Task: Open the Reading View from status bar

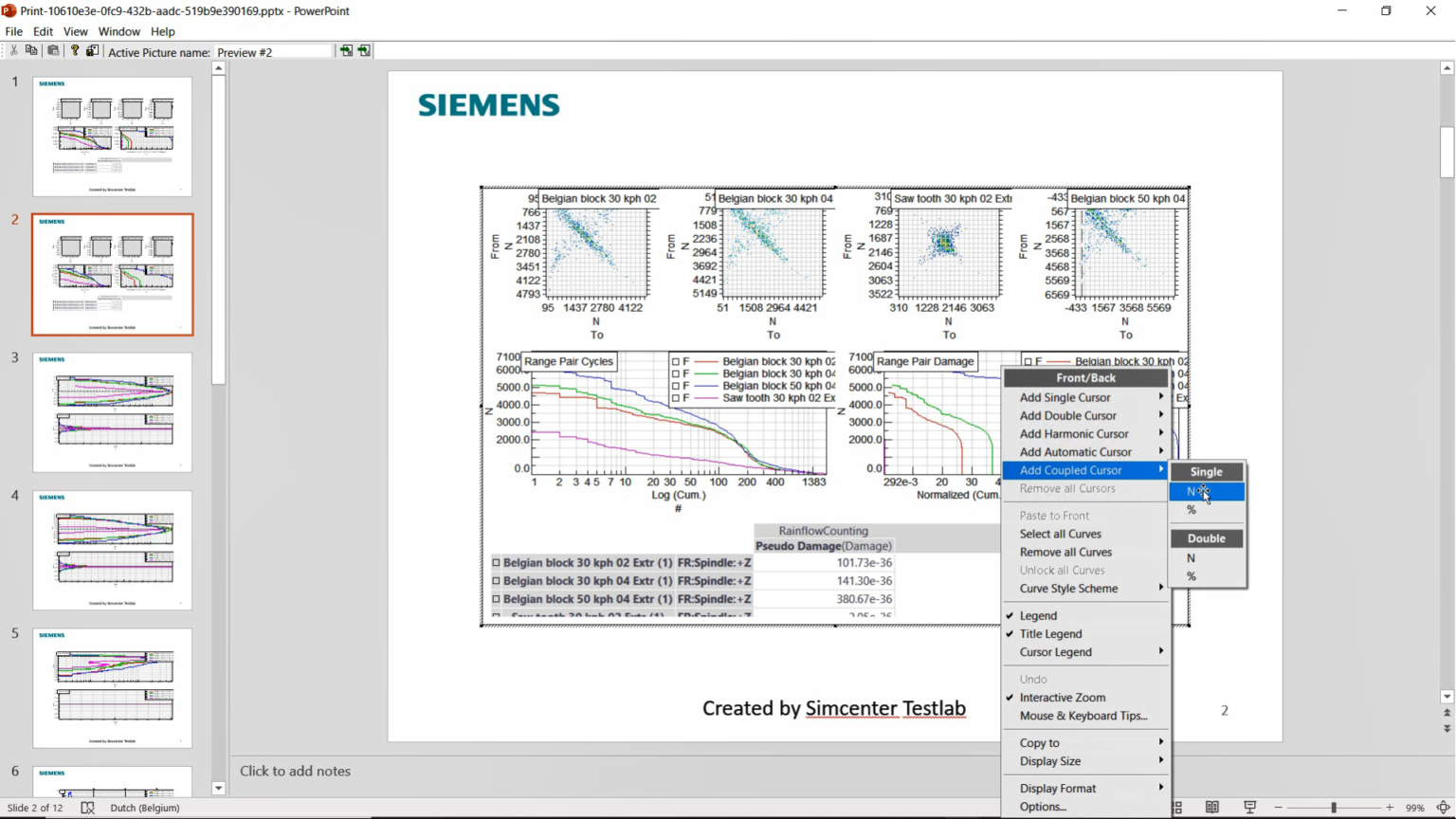Action: coord(1211,808)
